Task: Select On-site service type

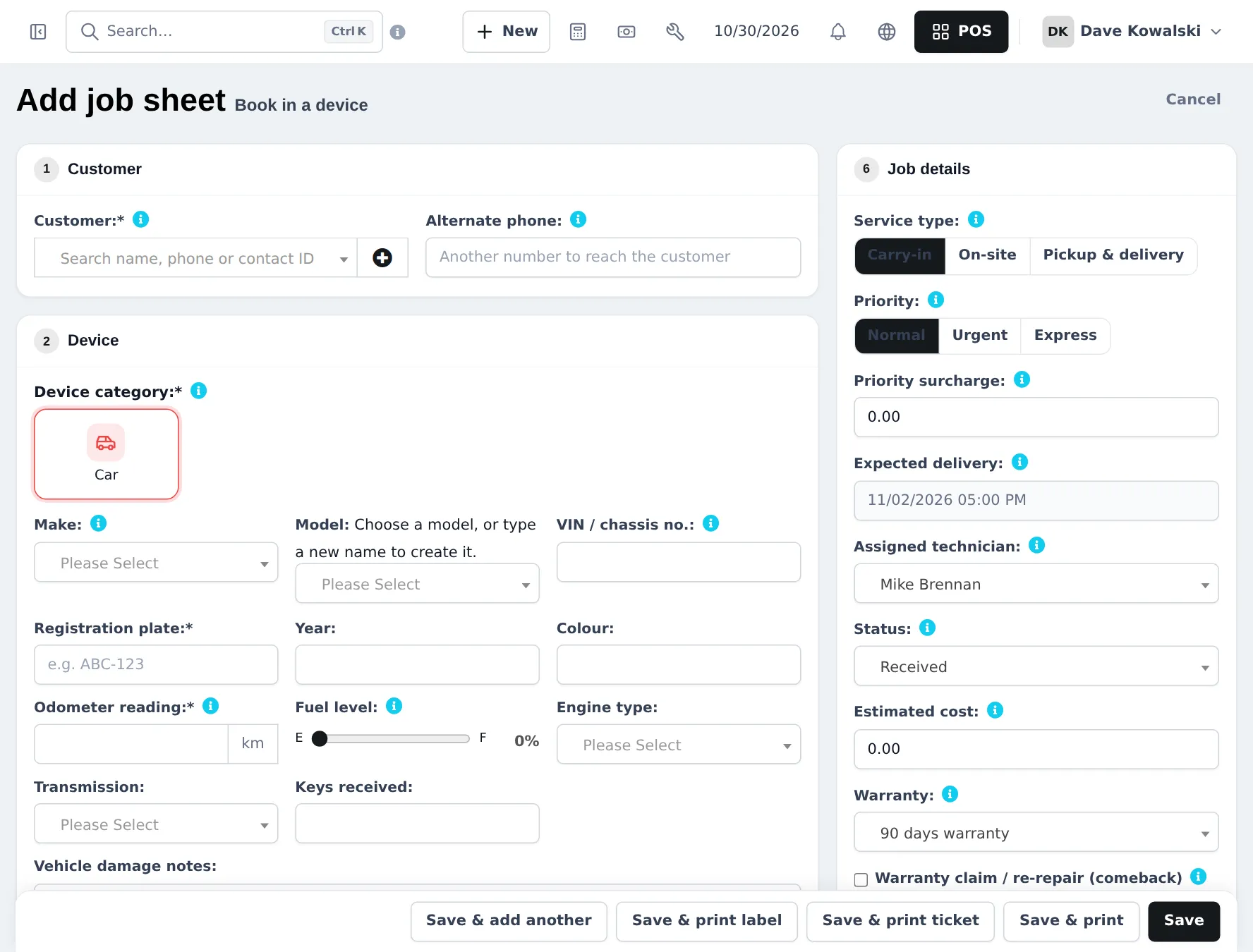Action: (x=988, y=255)
